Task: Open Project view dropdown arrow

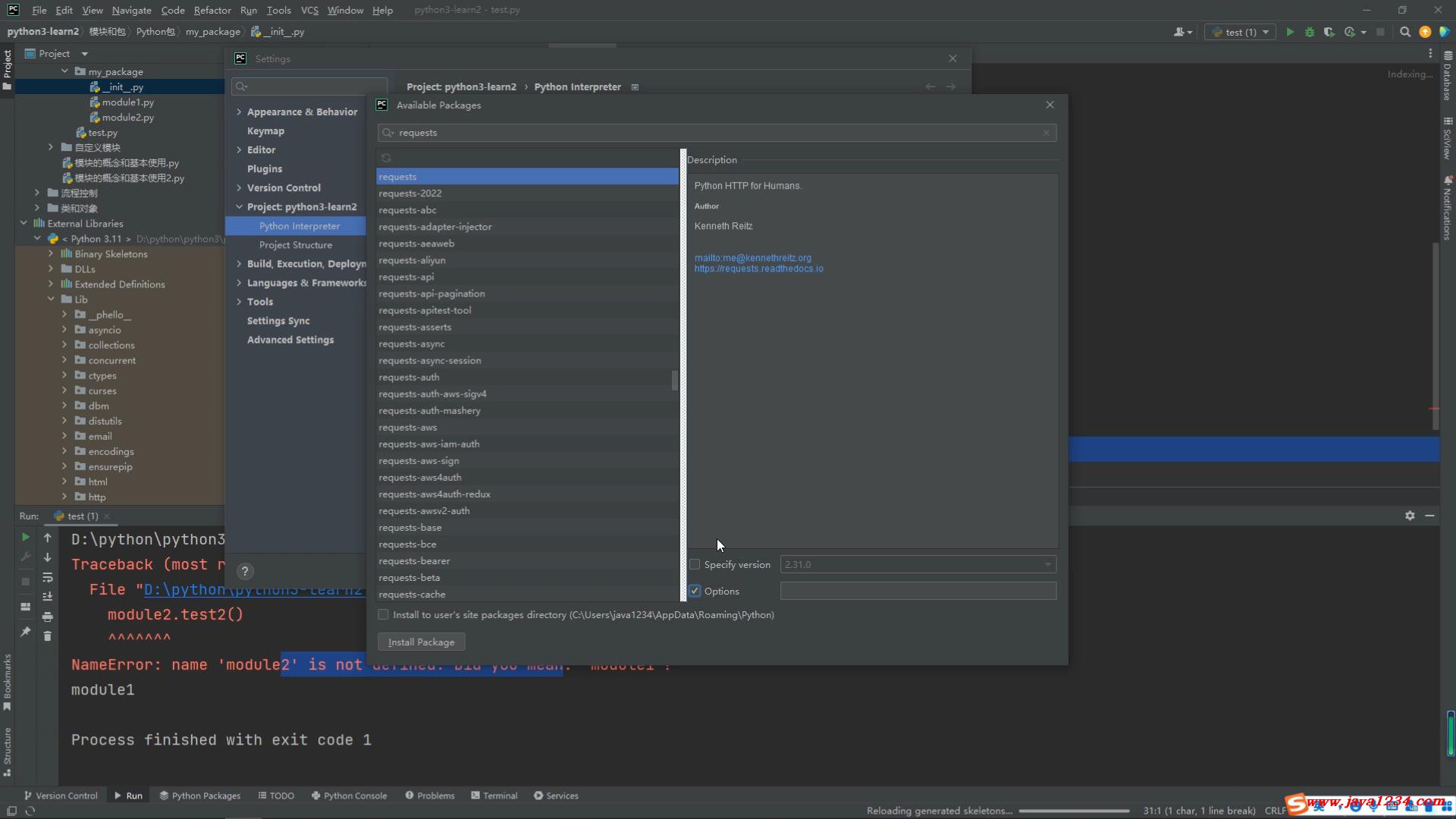Action: point(84,54)
